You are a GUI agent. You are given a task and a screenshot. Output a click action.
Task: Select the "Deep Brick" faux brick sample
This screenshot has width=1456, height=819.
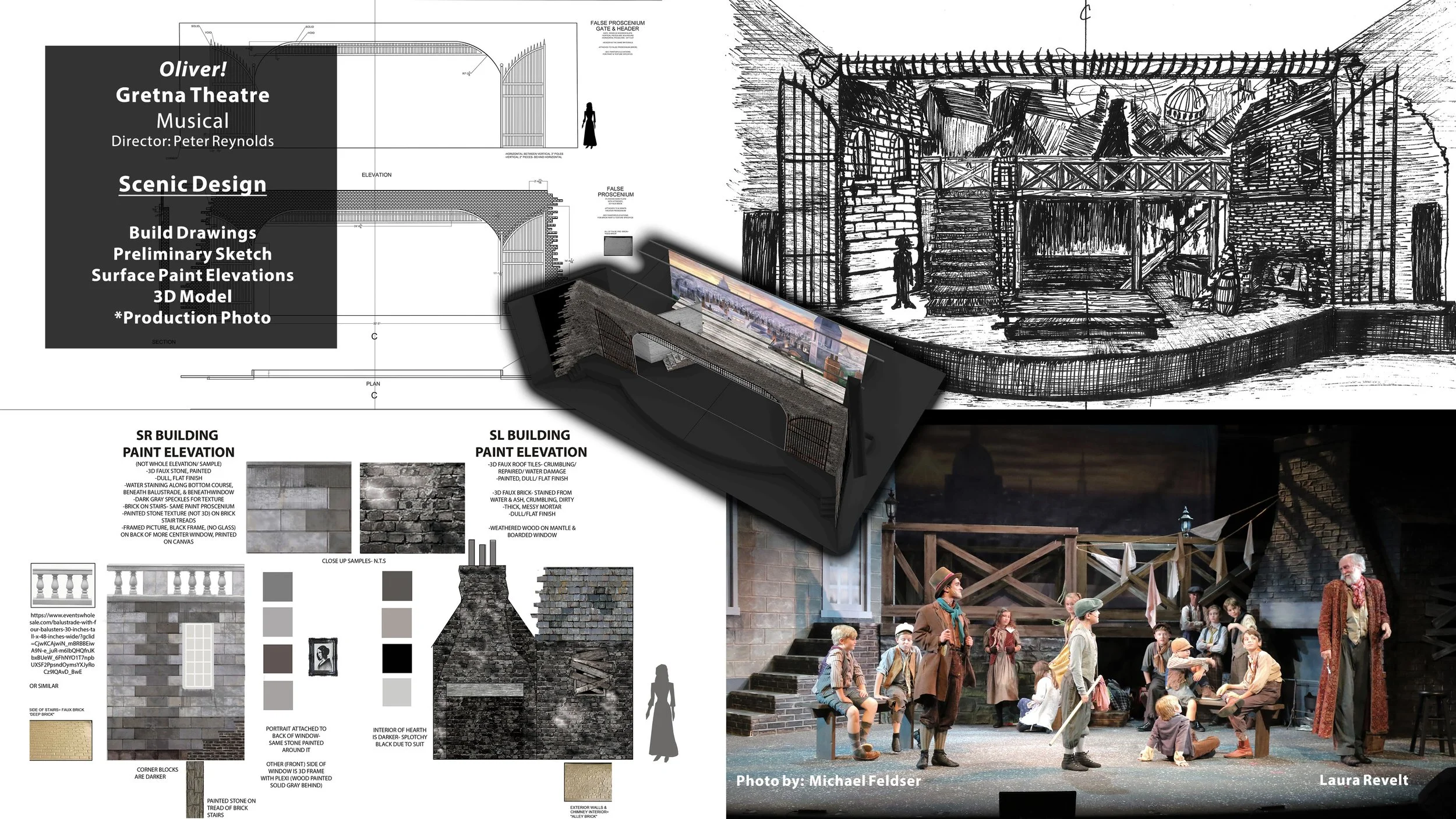click(61, 739)
